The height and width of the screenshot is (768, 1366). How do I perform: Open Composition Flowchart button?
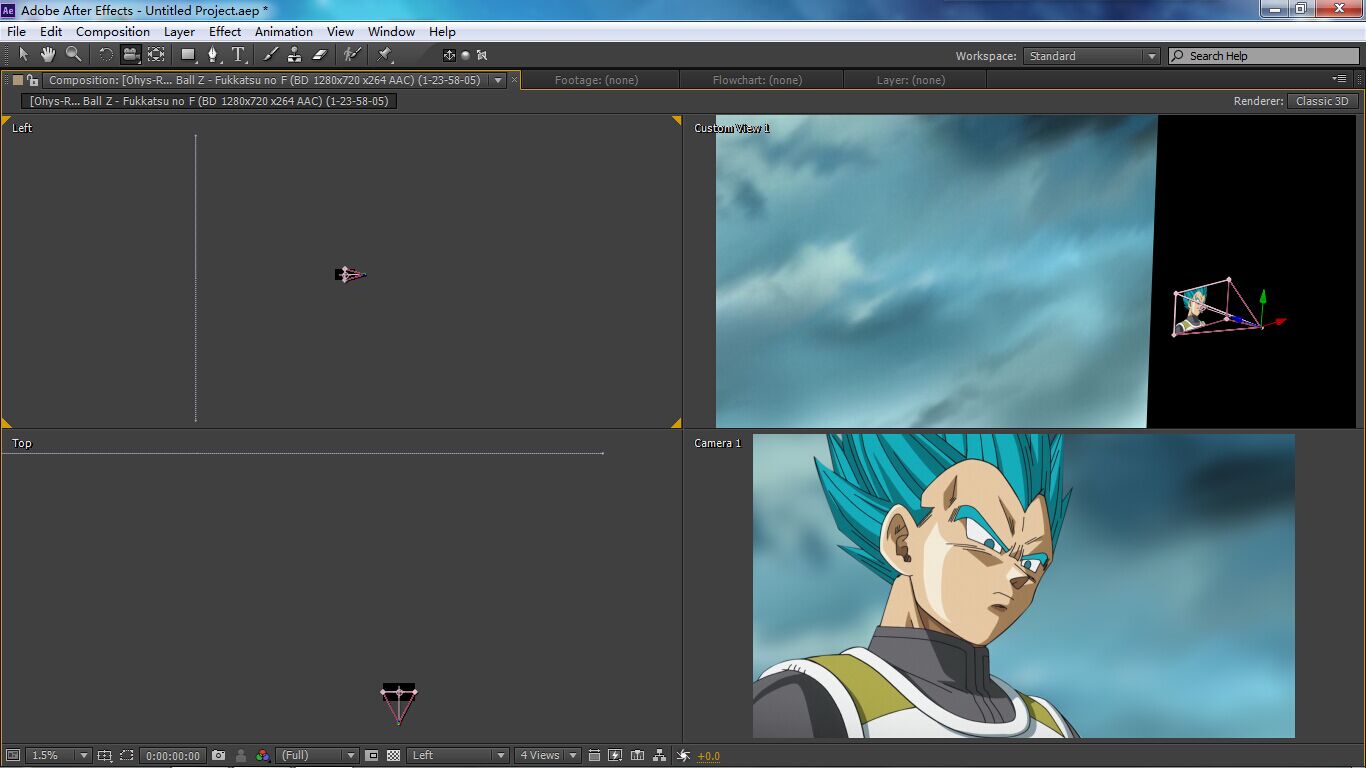659,755
